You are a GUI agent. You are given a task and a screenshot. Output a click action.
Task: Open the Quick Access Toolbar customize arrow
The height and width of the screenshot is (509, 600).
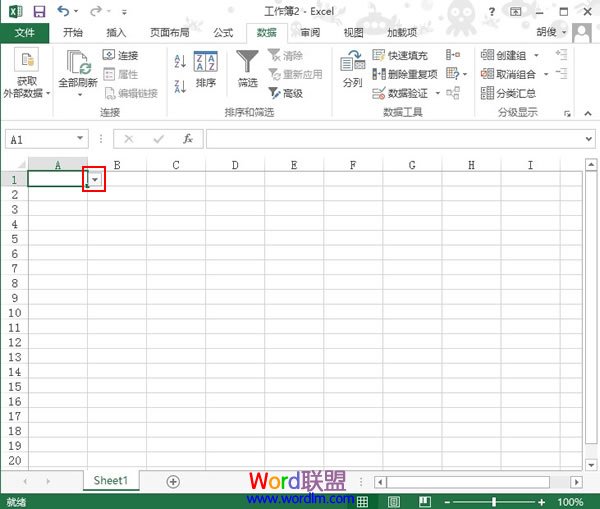(124, 12)
